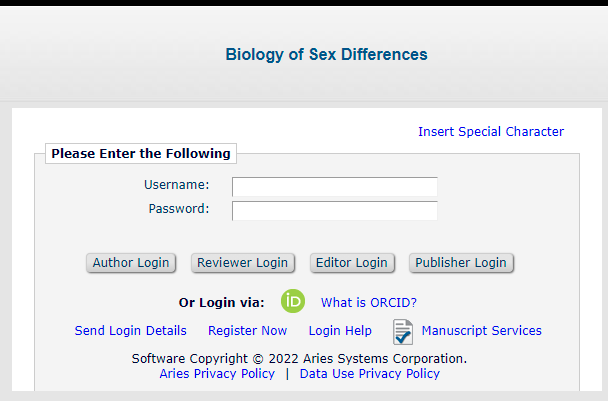Click into the Username input field
This screenshot has width=608, height=401.
334,187
